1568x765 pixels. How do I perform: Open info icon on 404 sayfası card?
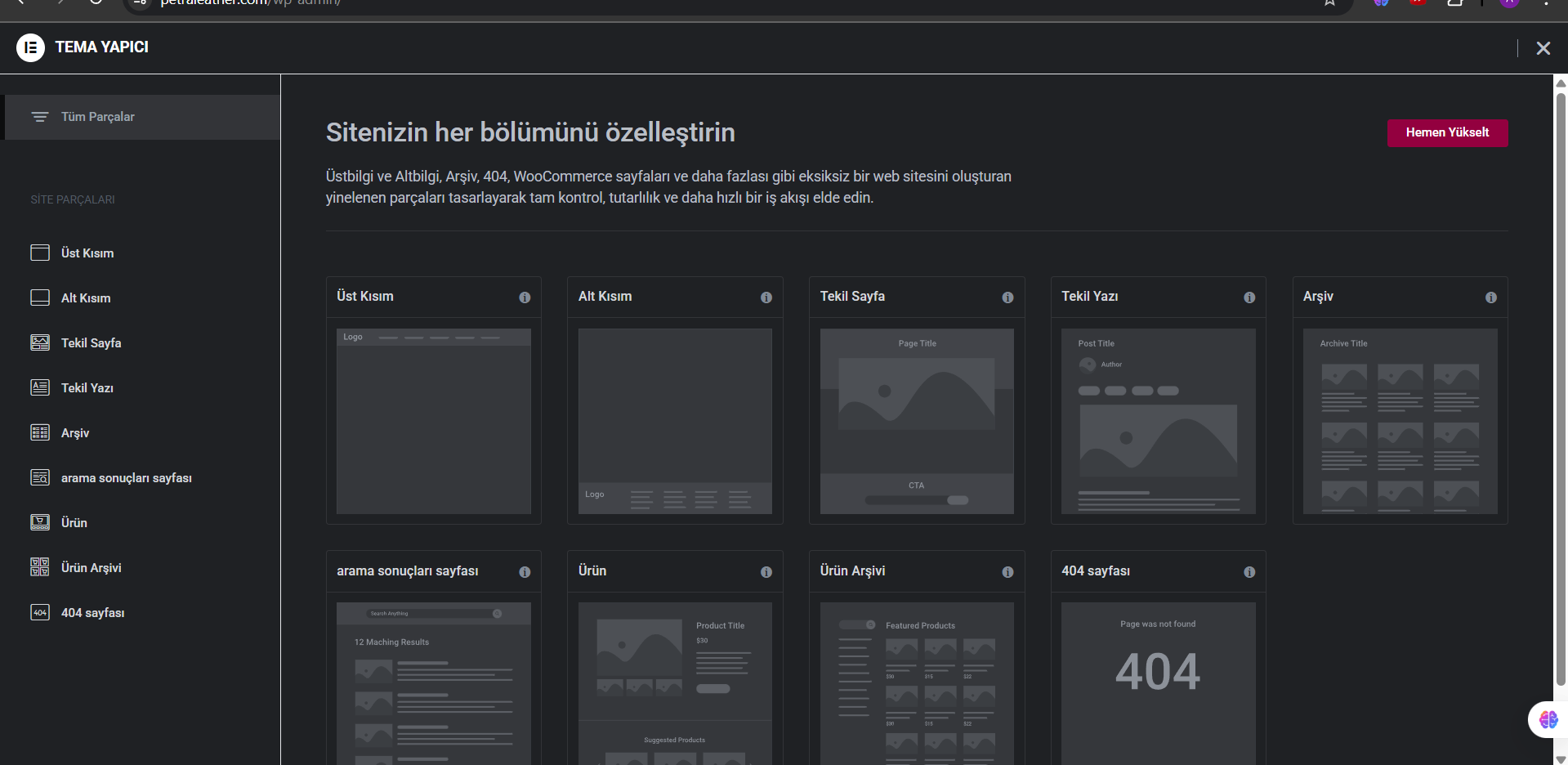click(x=1249, y=572)
